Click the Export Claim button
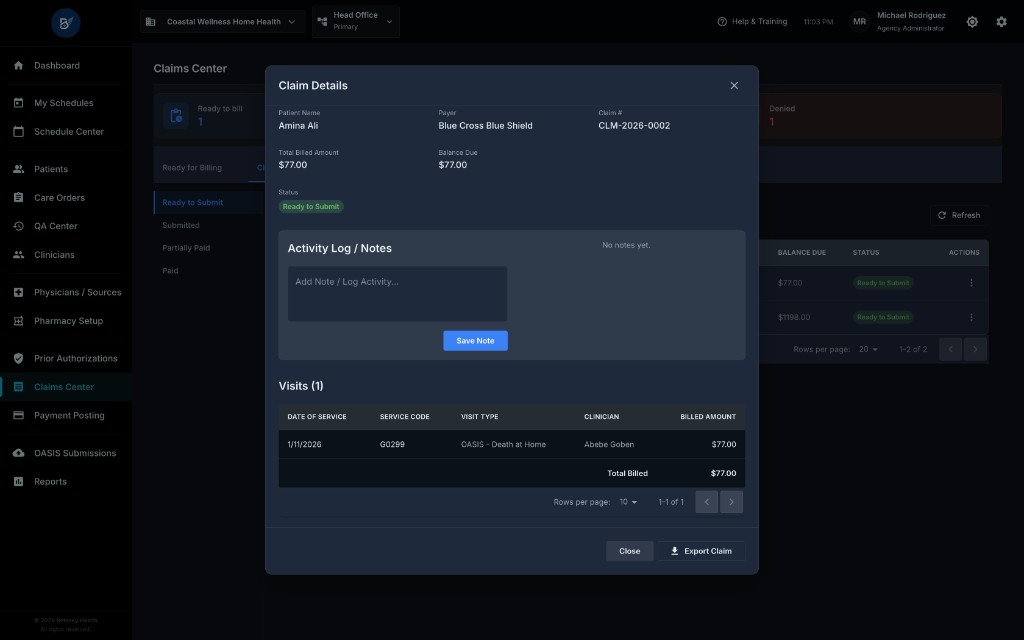 [x=701, y=551]
